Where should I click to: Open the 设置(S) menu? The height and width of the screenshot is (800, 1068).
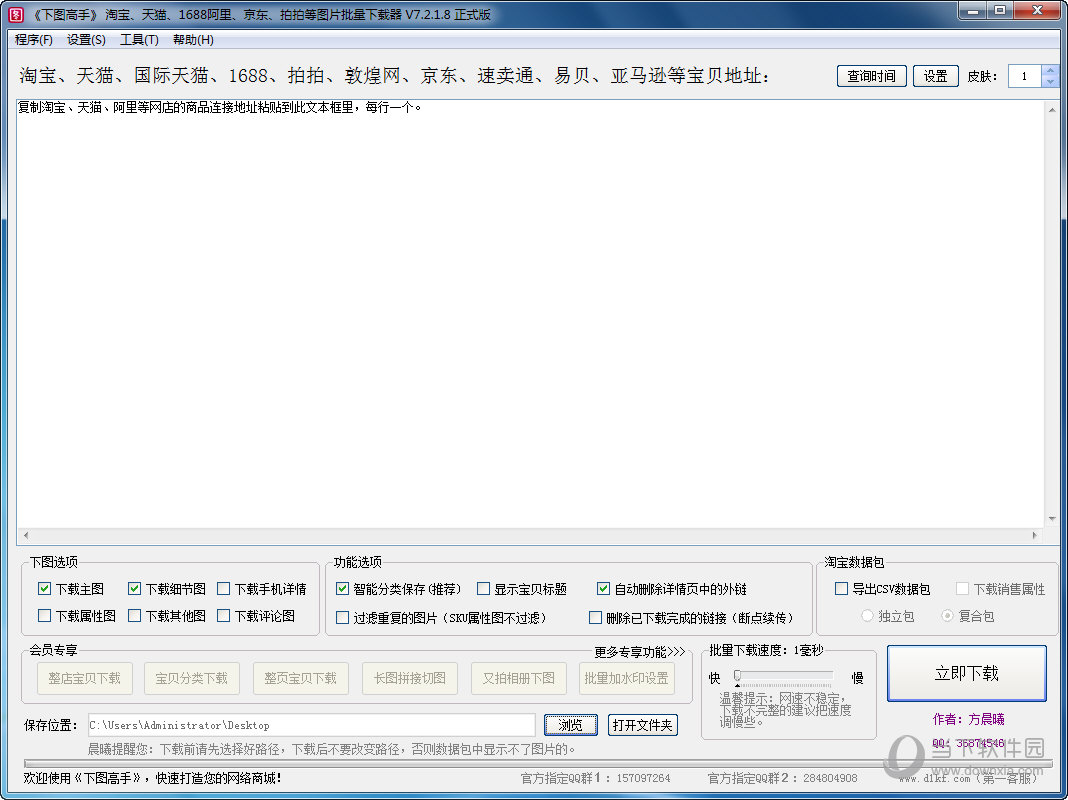tap(87, 39)
